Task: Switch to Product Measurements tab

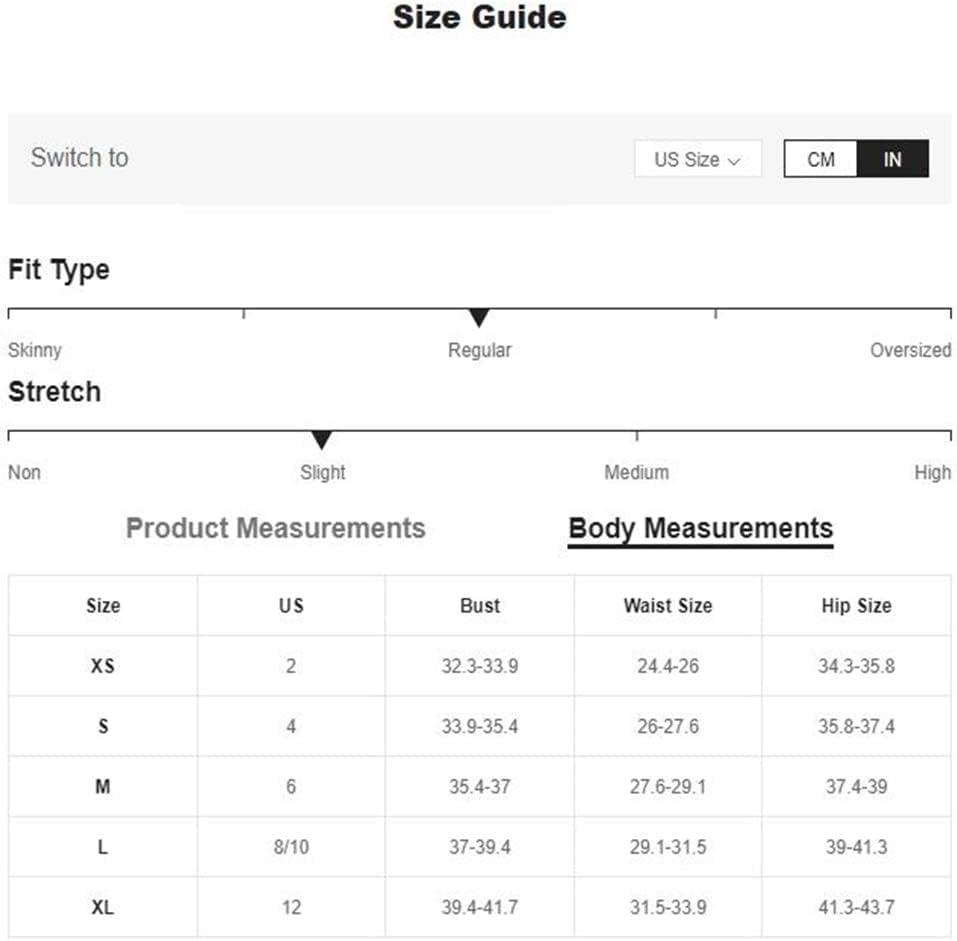Action: point(275,528)
